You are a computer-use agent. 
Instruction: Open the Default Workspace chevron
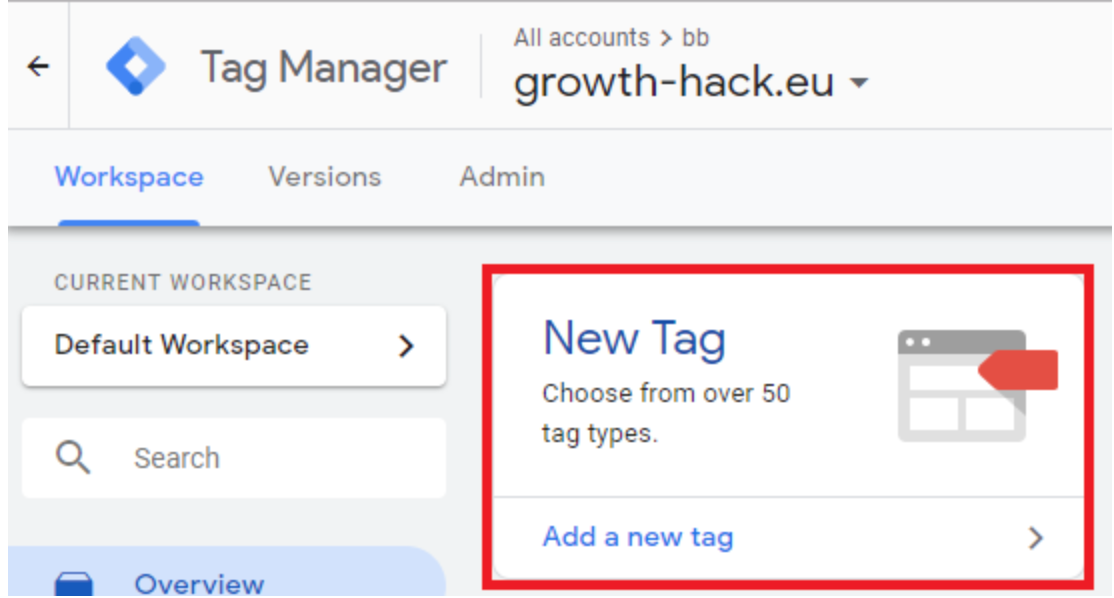(406, 346)
